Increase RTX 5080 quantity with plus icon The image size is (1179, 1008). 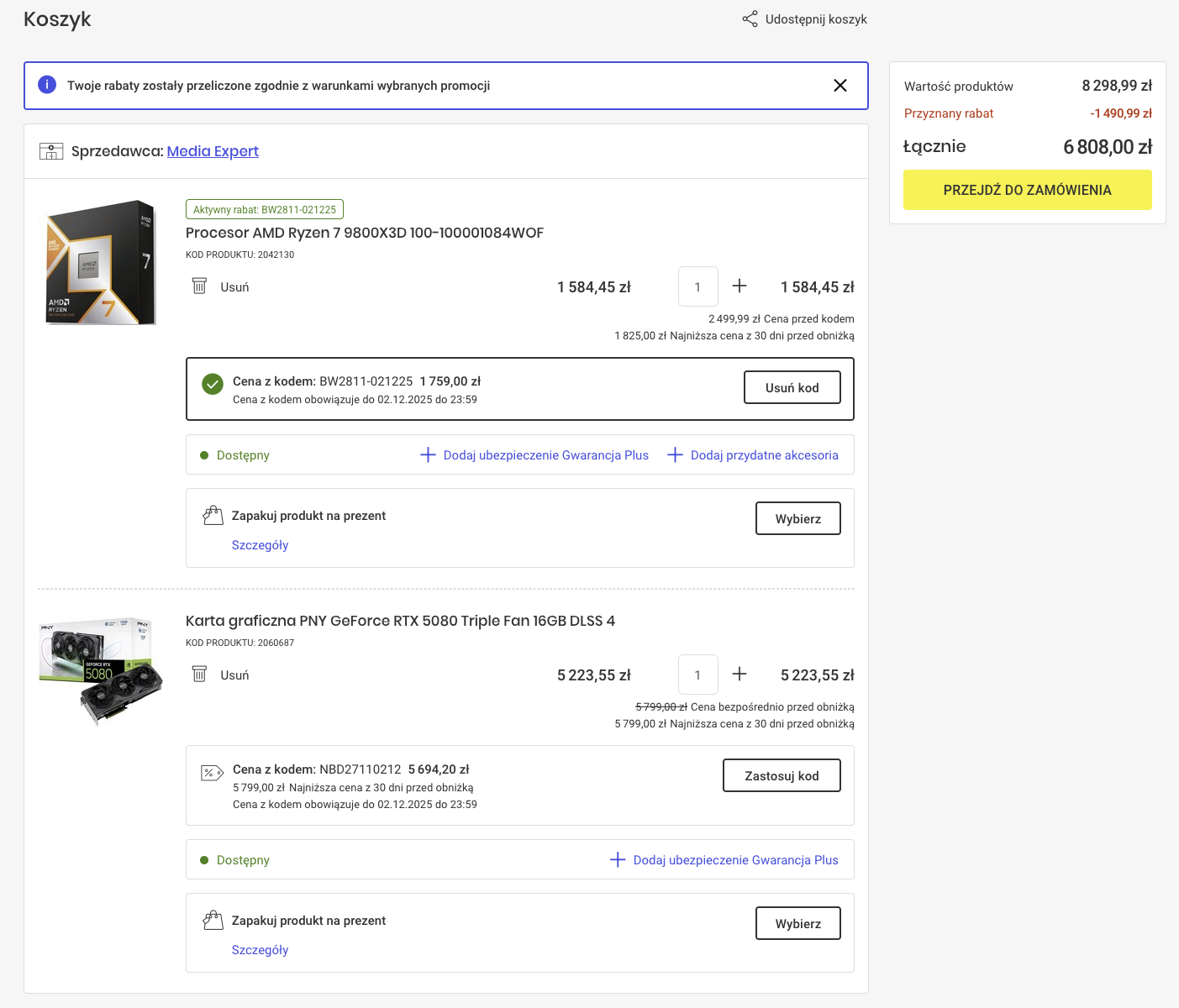(740, 675)
